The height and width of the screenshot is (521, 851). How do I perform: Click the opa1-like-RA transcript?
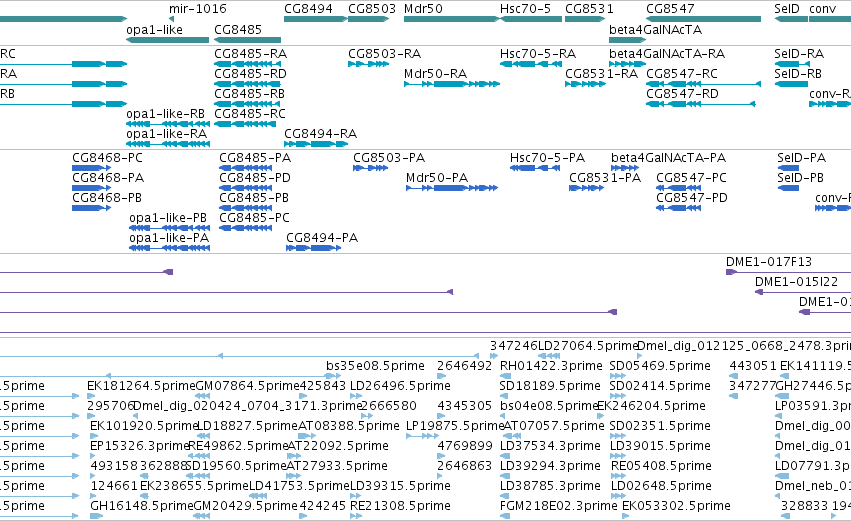[x=168, y=144]
